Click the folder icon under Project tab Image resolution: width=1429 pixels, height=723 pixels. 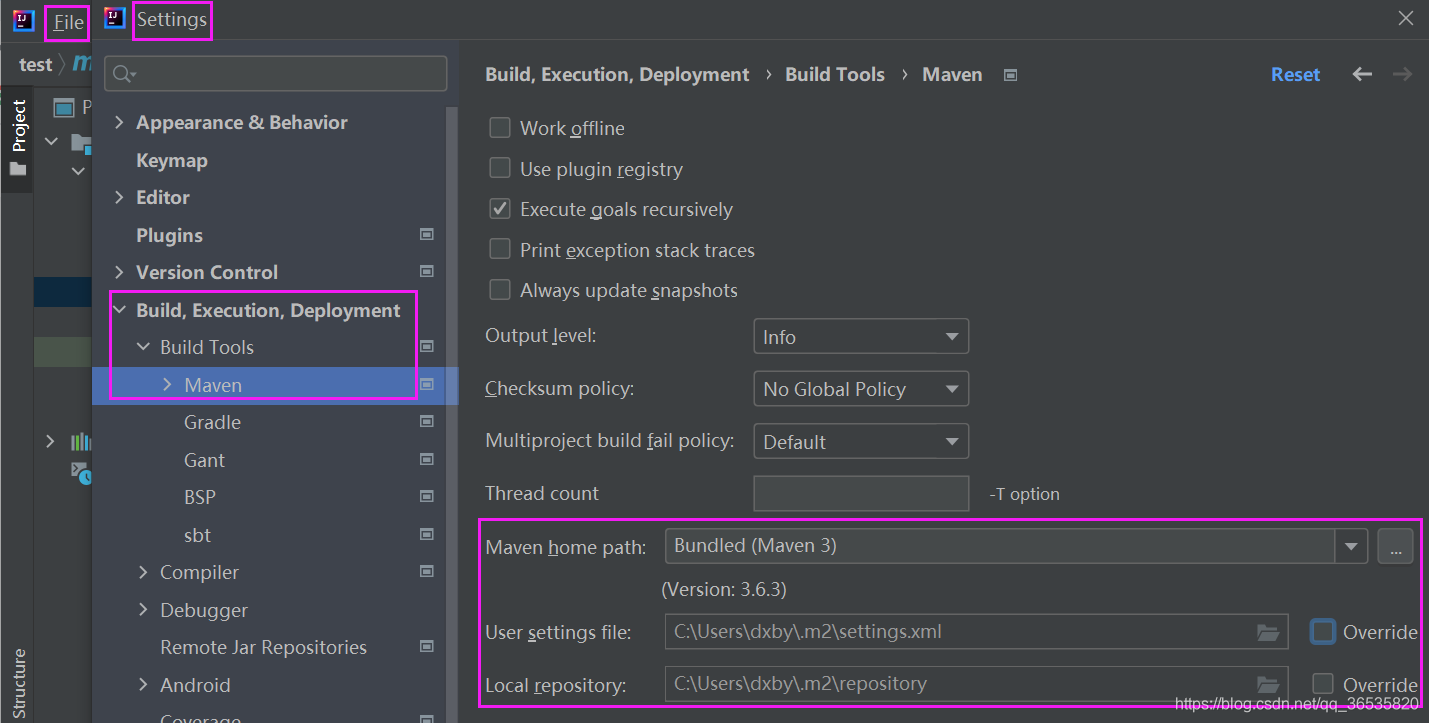[17, 169]
